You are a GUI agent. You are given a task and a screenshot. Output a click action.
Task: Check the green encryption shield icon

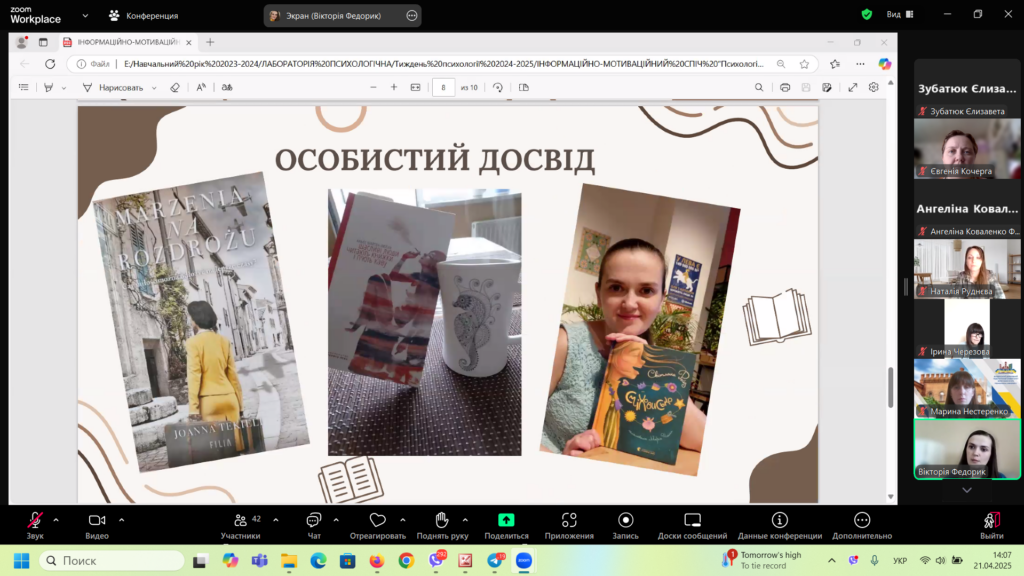(x=867, y=14)
